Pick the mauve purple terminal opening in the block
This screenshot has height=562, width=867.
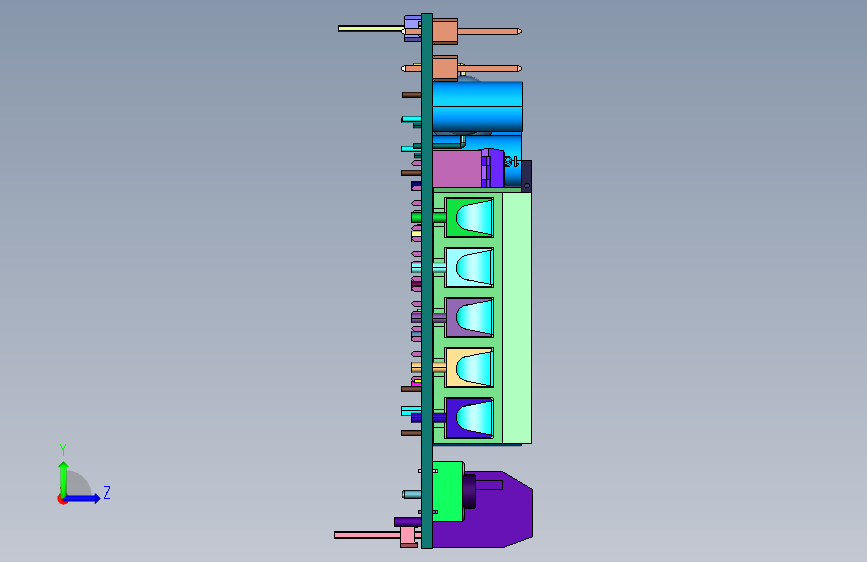[469, 317]
